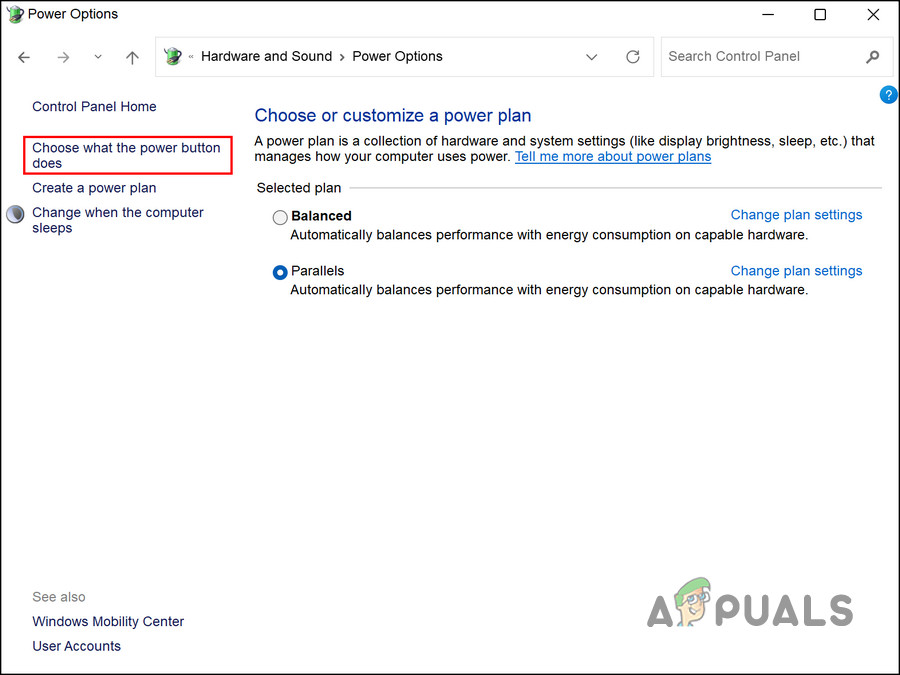Refresh the current Control Panel page

tap(633, 57)
